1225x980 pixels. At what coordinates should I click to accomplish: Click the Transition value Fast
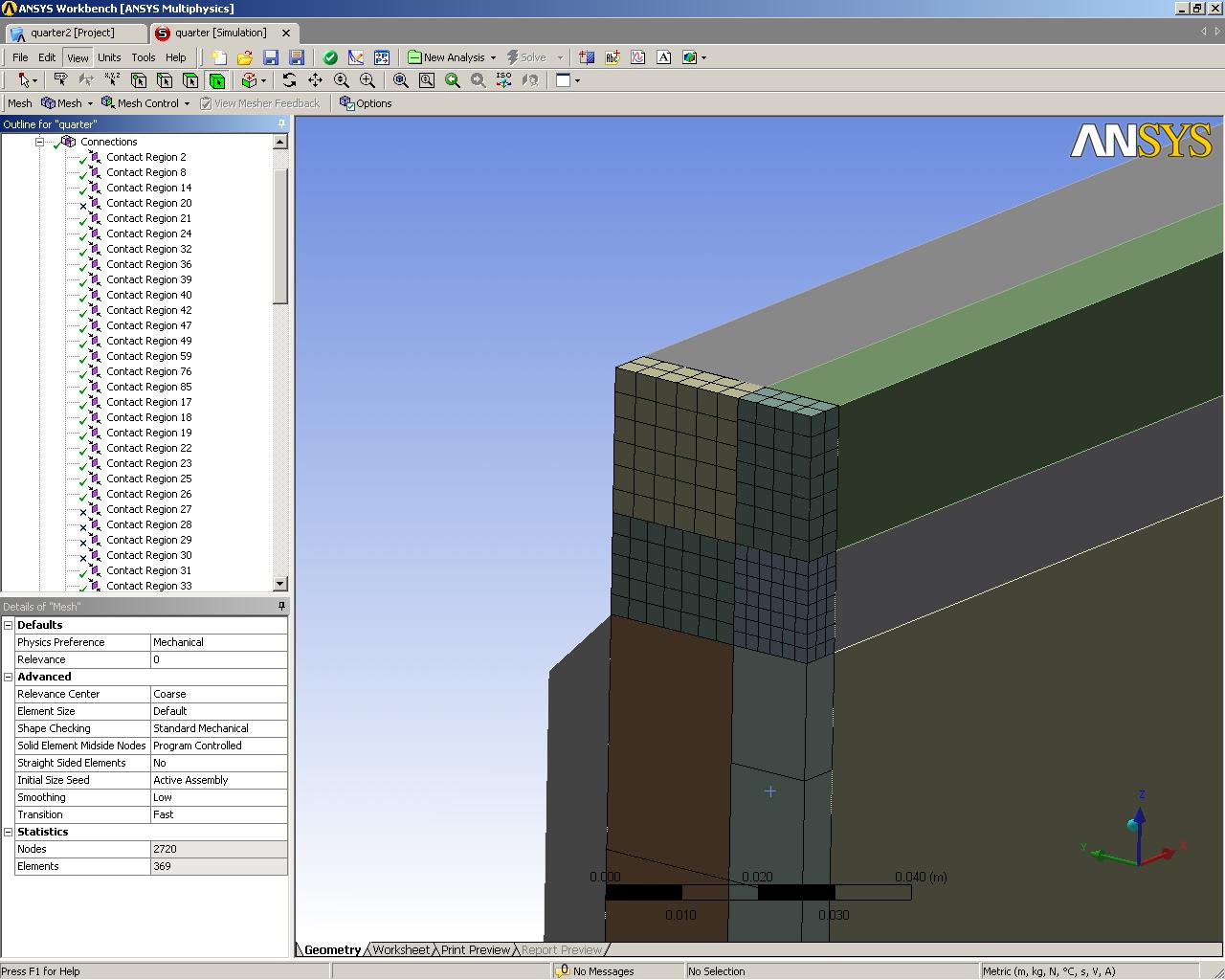coord(219,814)
